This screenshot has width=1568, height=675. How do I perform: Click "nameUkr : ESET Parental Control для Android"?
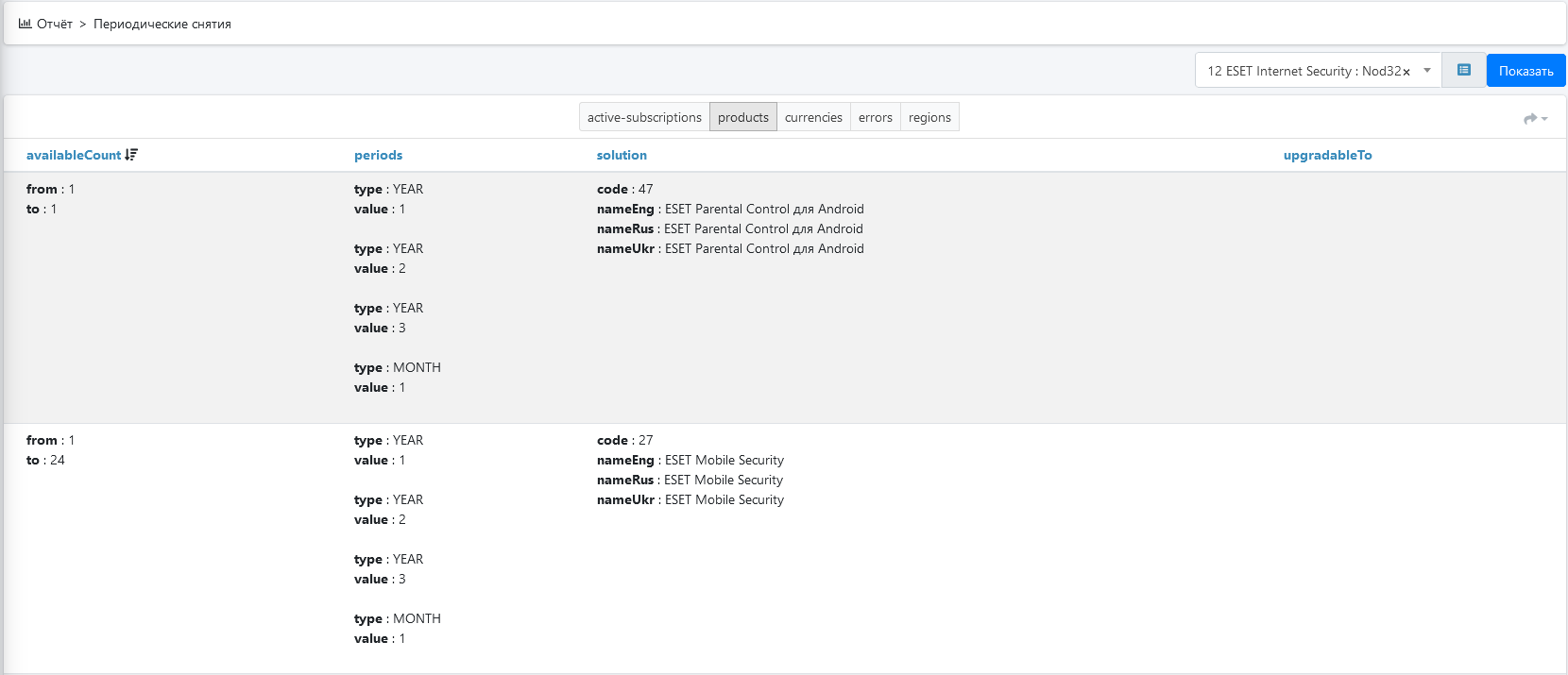(730, 248)
